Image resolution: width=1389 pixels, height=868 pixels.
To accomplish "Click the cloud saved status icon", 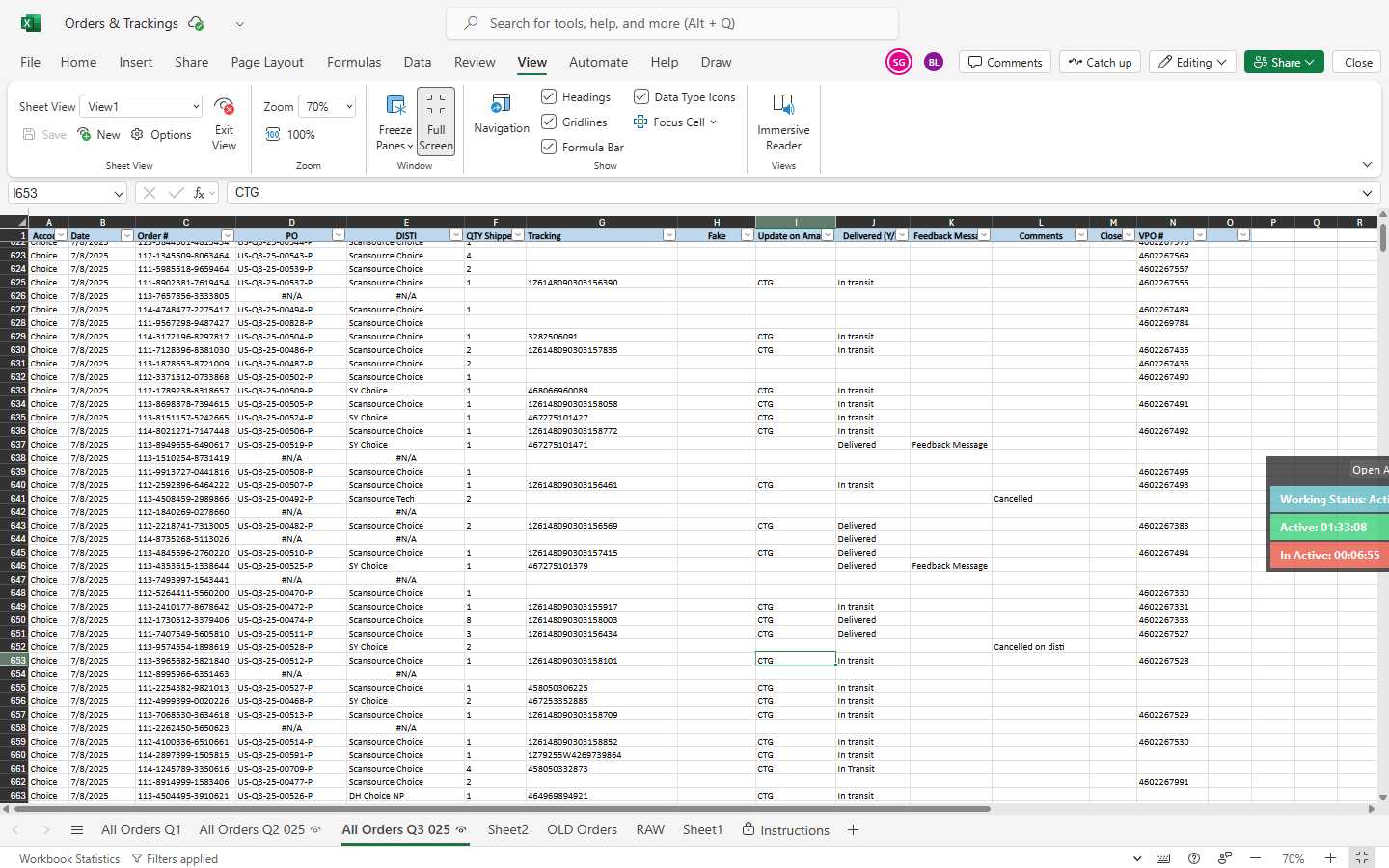I will [x=196, y=23].
